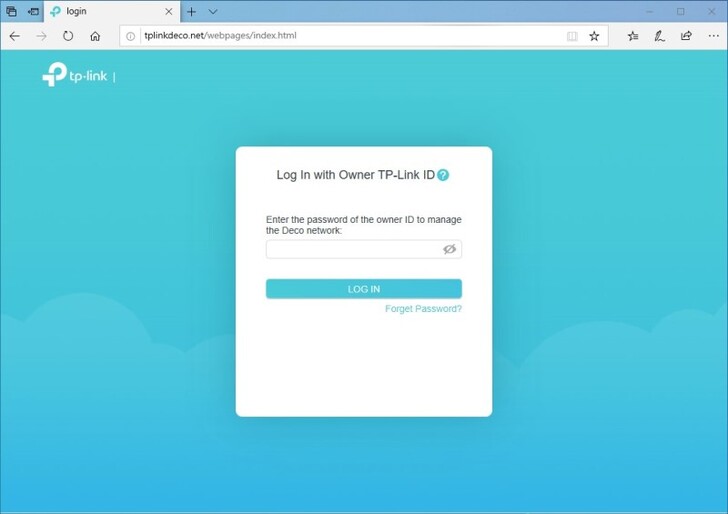Open reading view icon

pos(572,36)
